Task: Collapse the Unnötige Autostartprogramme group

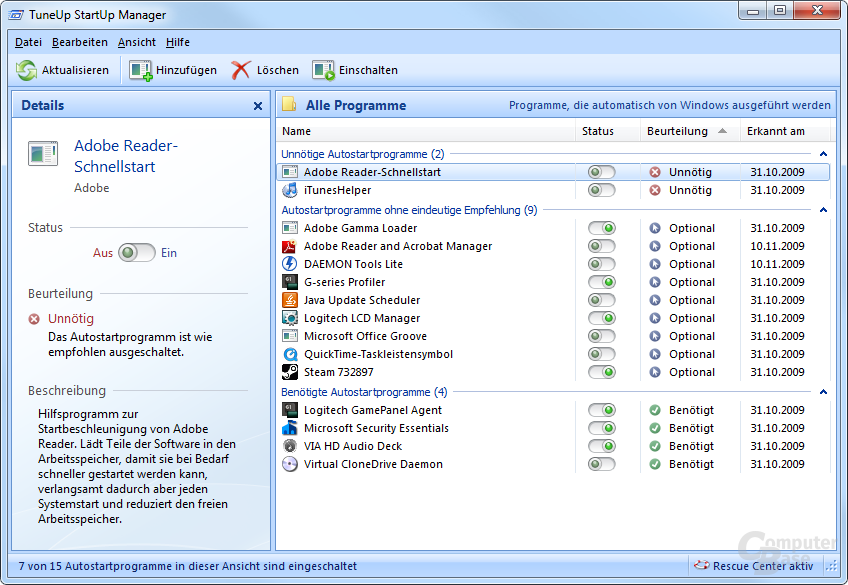Action: 823,154
